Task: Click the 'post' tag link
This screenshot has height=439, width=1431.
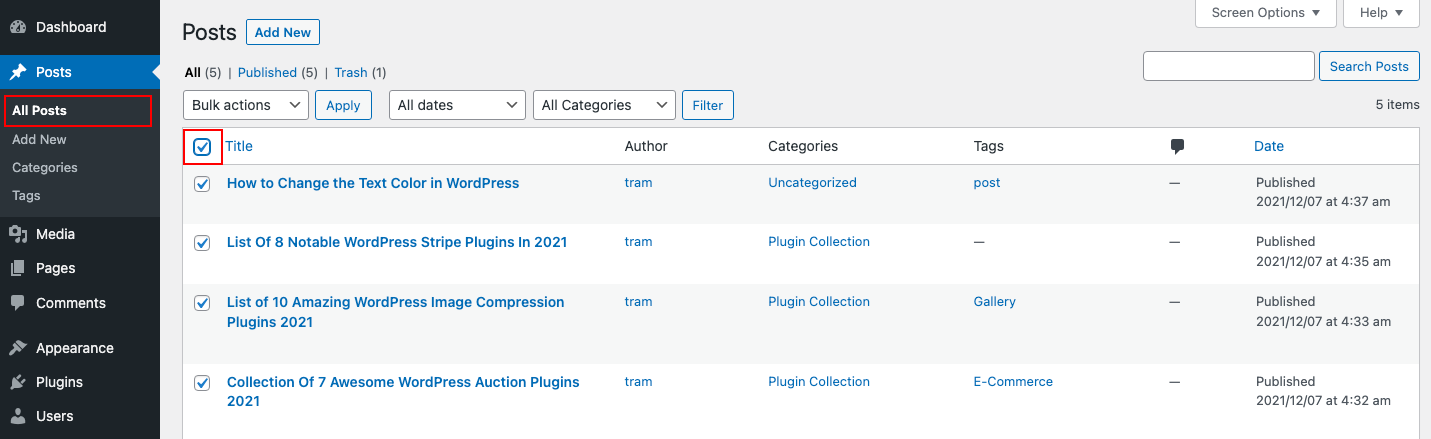Action: (987, 183)
